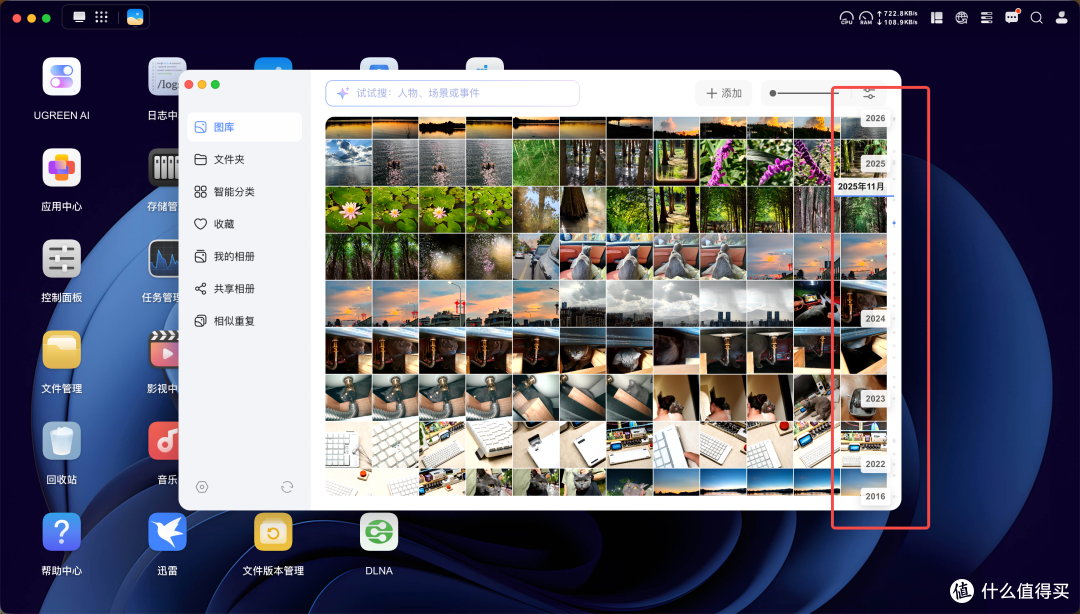View RAM usage indicator in top bar
The image size is (1080, 614).
pyautogui.click(x=866, y=18)
